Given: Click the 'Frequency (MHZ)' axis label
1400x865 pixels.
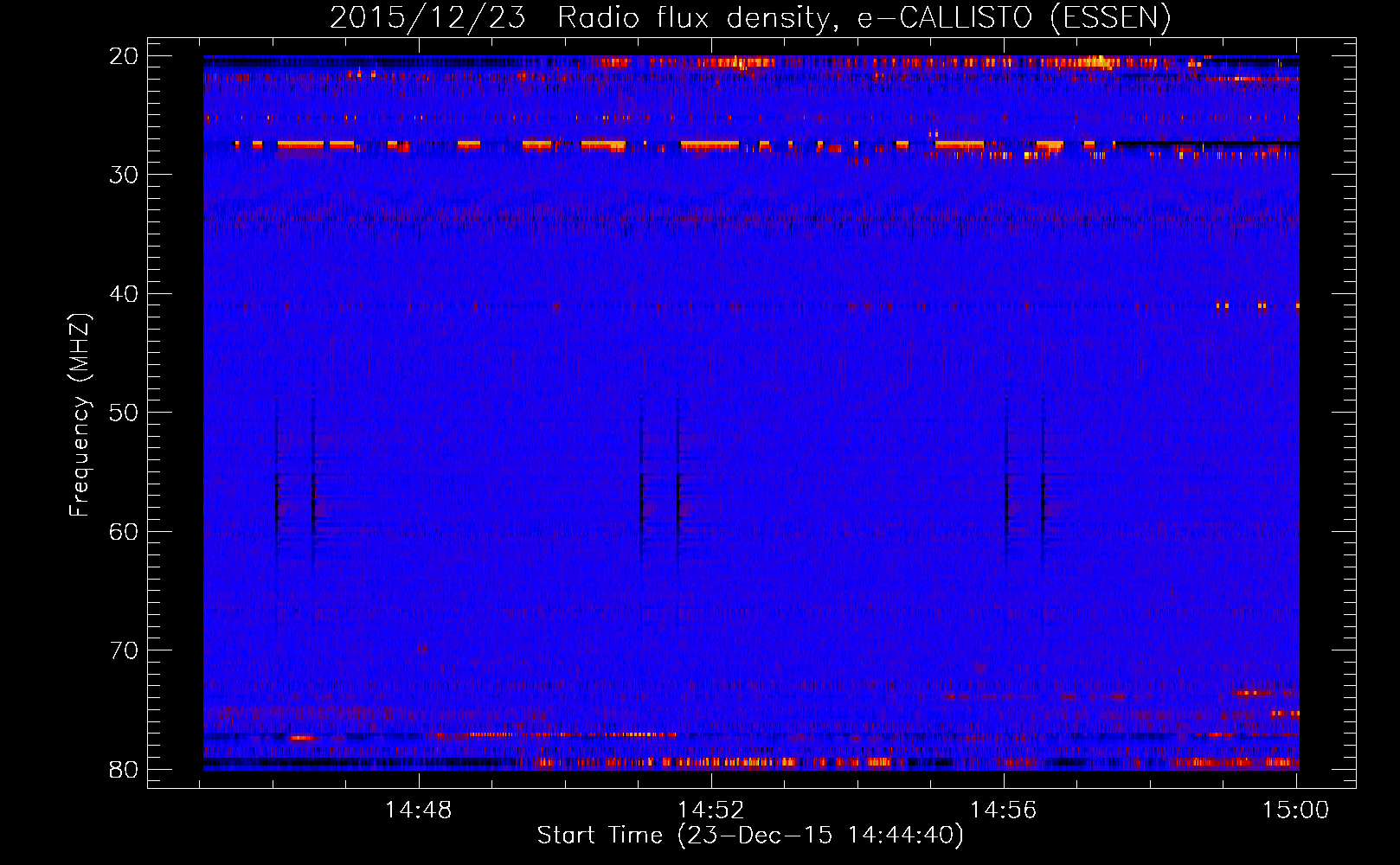Looking at the screenshot, I should (80, 414).
